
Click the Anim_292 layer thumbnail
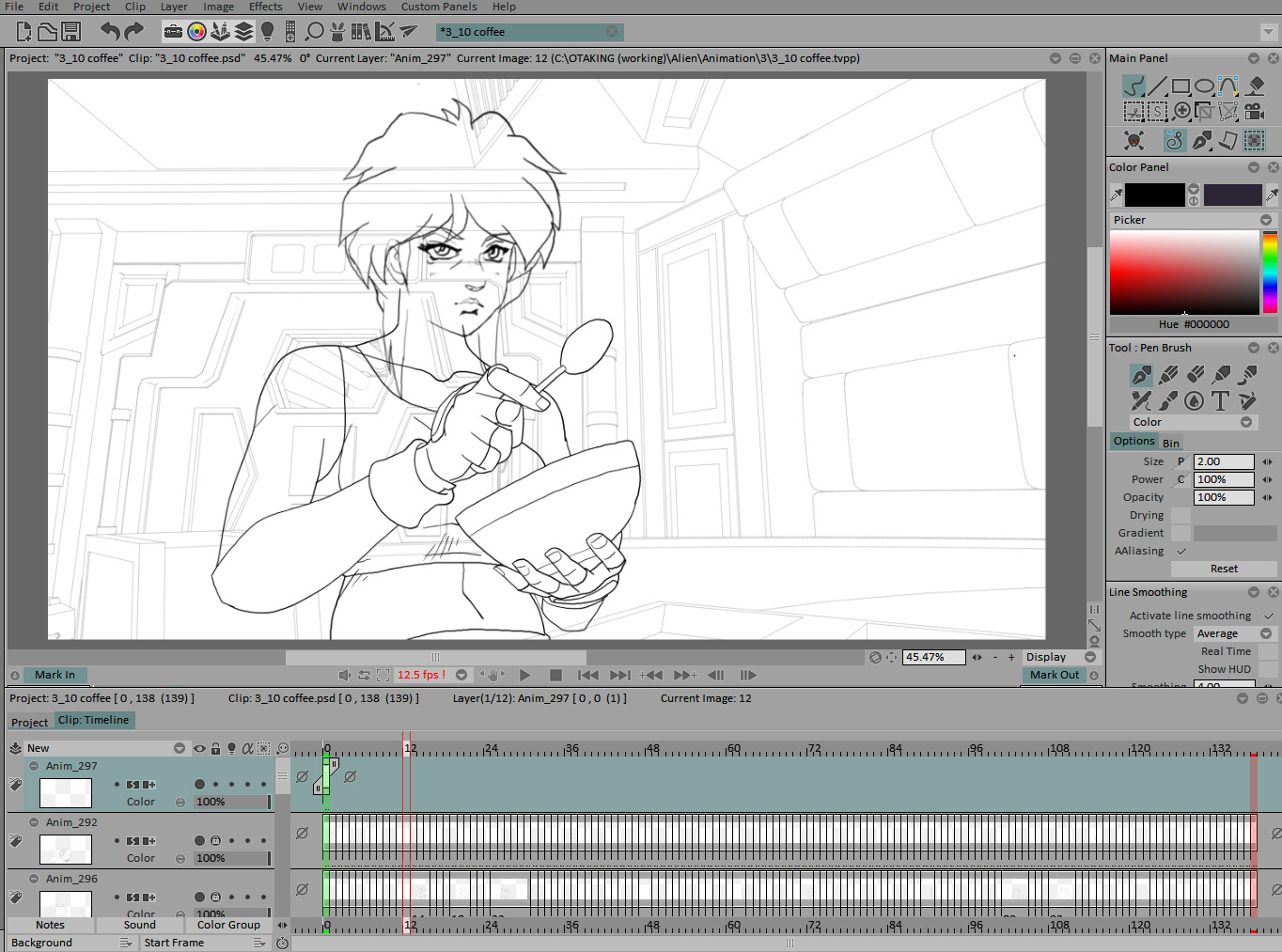point(66,850)
